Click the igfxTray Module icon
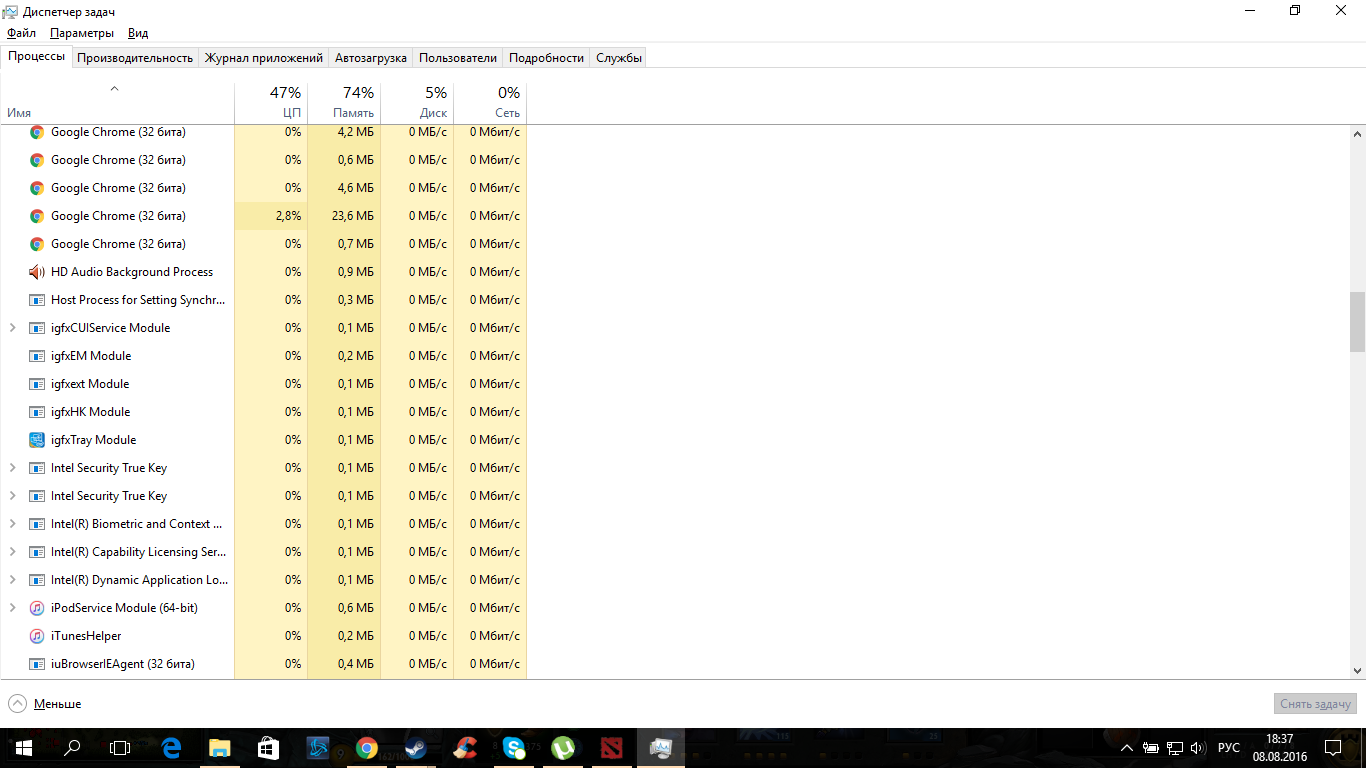The image size is (1366, 768). pyautogui.click(x=37, y=440)
